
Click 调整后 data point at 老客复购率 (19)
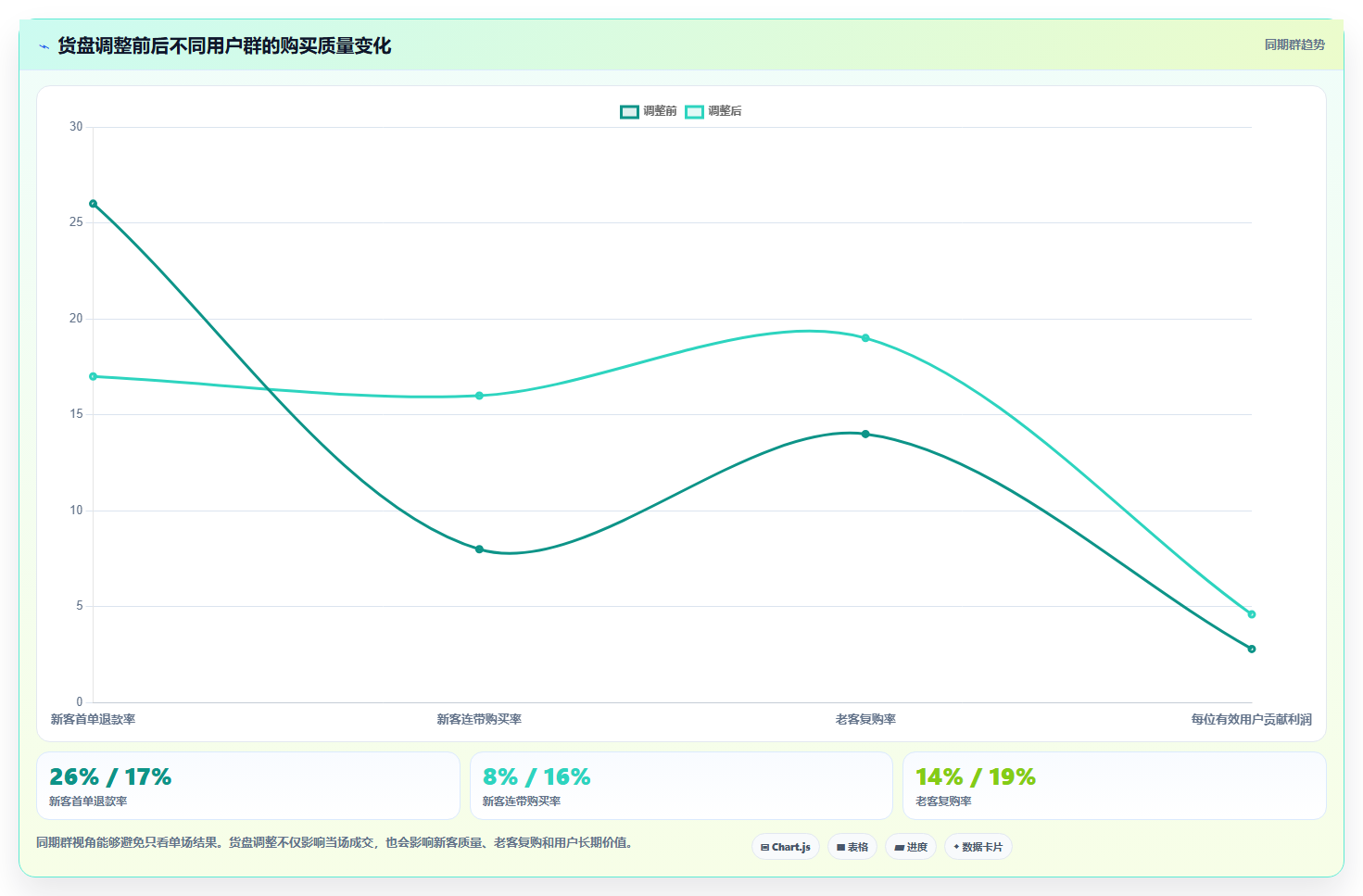coord(865,338)
